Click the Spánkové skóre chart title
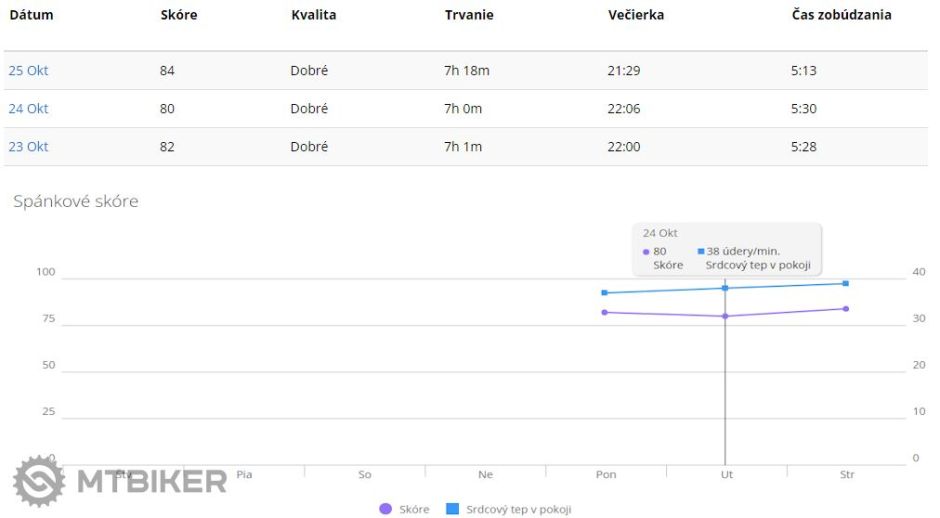This screenshot has width=940, height=518. pos(75,202)
